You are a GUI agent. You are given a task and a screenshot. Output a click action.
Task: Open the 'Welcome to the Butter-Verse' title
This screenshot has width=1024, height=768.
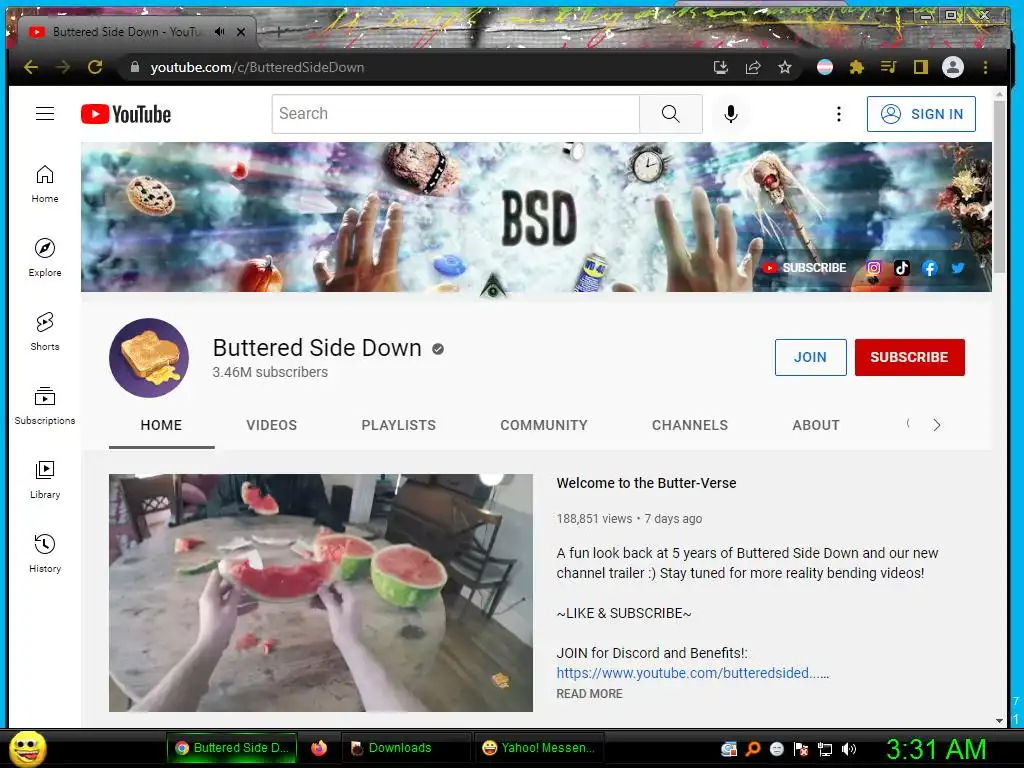tap(647, 483)
